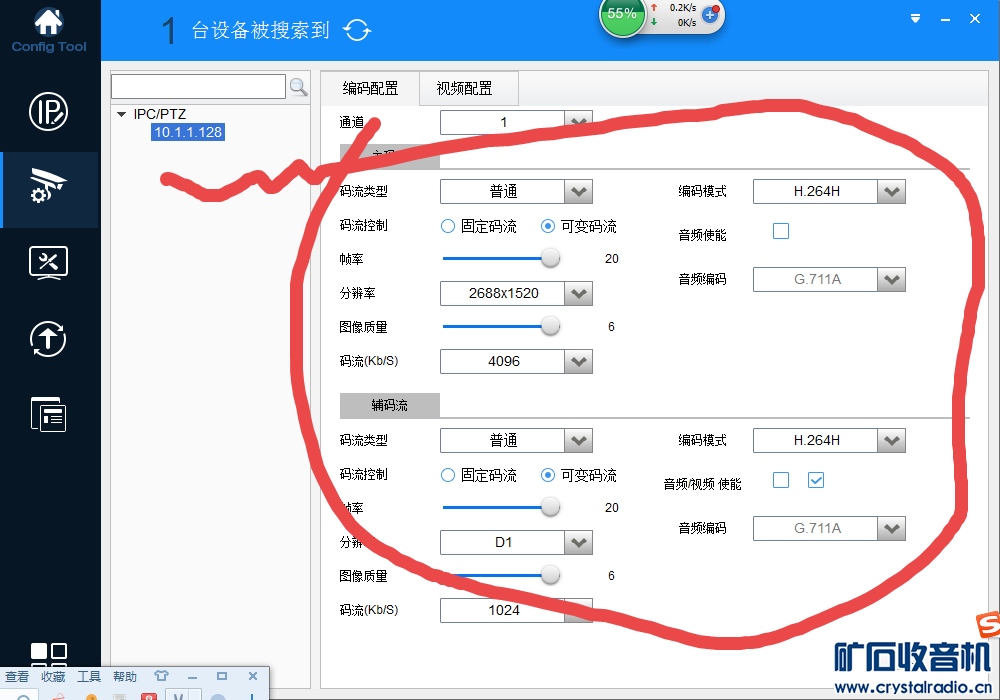Click the main stream 图像质量 slider handle
This screenshot has height=700, width=1000.
tap(550, 326)
